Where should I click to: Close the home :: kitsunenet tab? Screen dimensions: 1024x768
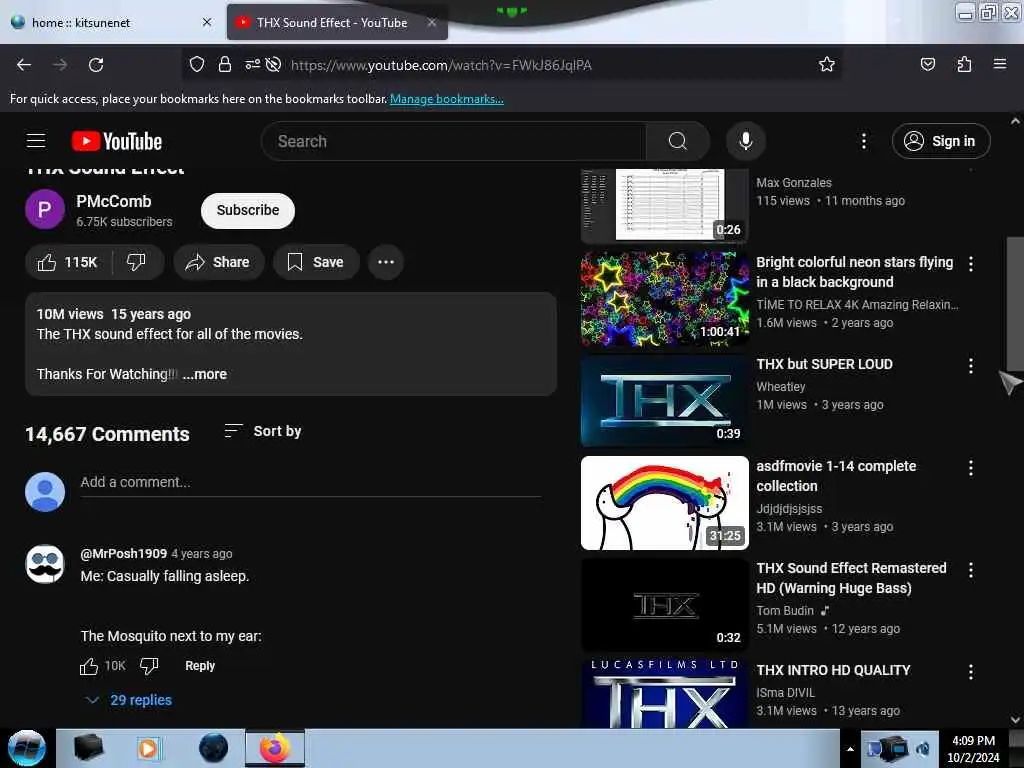click(x=207, y=22)
